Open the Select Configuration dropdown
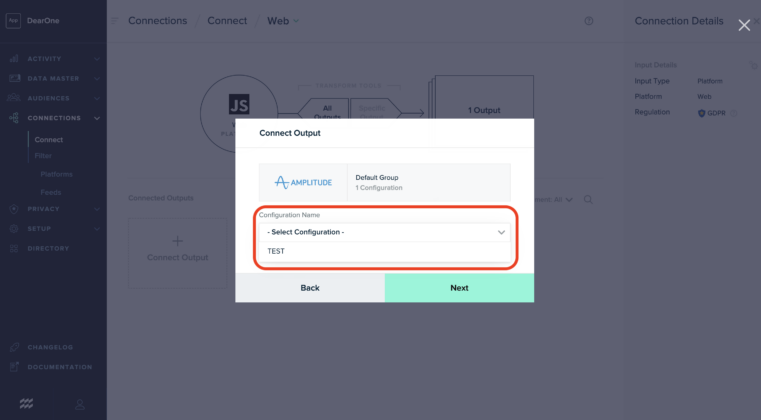 (x=385, y=232)
